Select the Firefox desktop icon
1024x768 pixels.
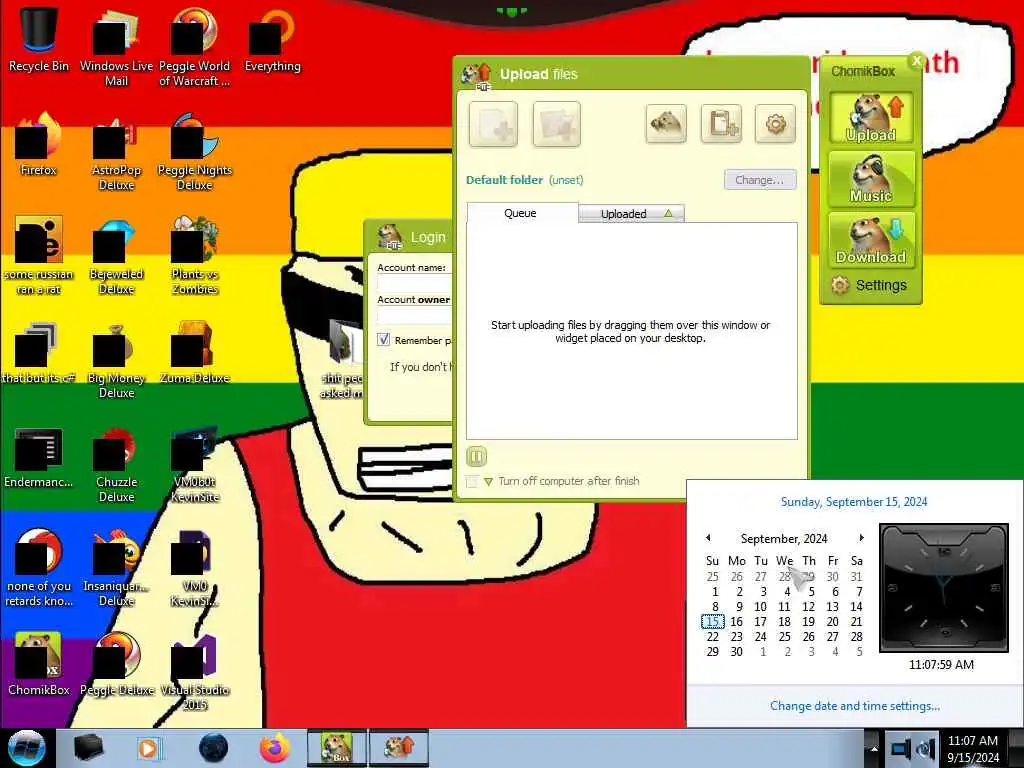pos(39,144)
